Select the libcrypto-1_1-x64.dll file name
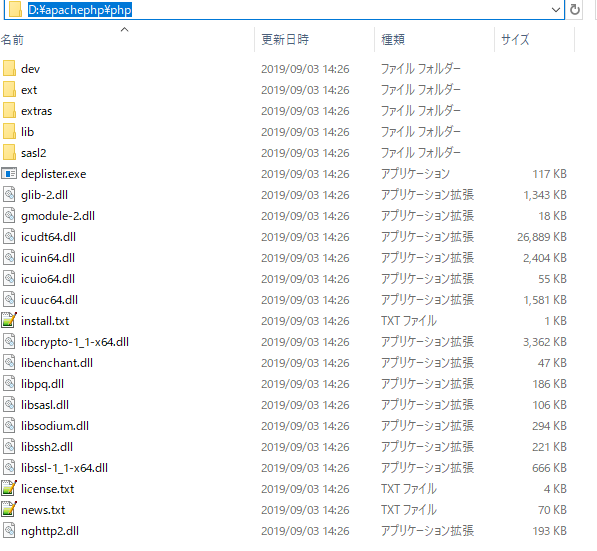This screenshot has width=597, height=551. click(x=75, y=342)
